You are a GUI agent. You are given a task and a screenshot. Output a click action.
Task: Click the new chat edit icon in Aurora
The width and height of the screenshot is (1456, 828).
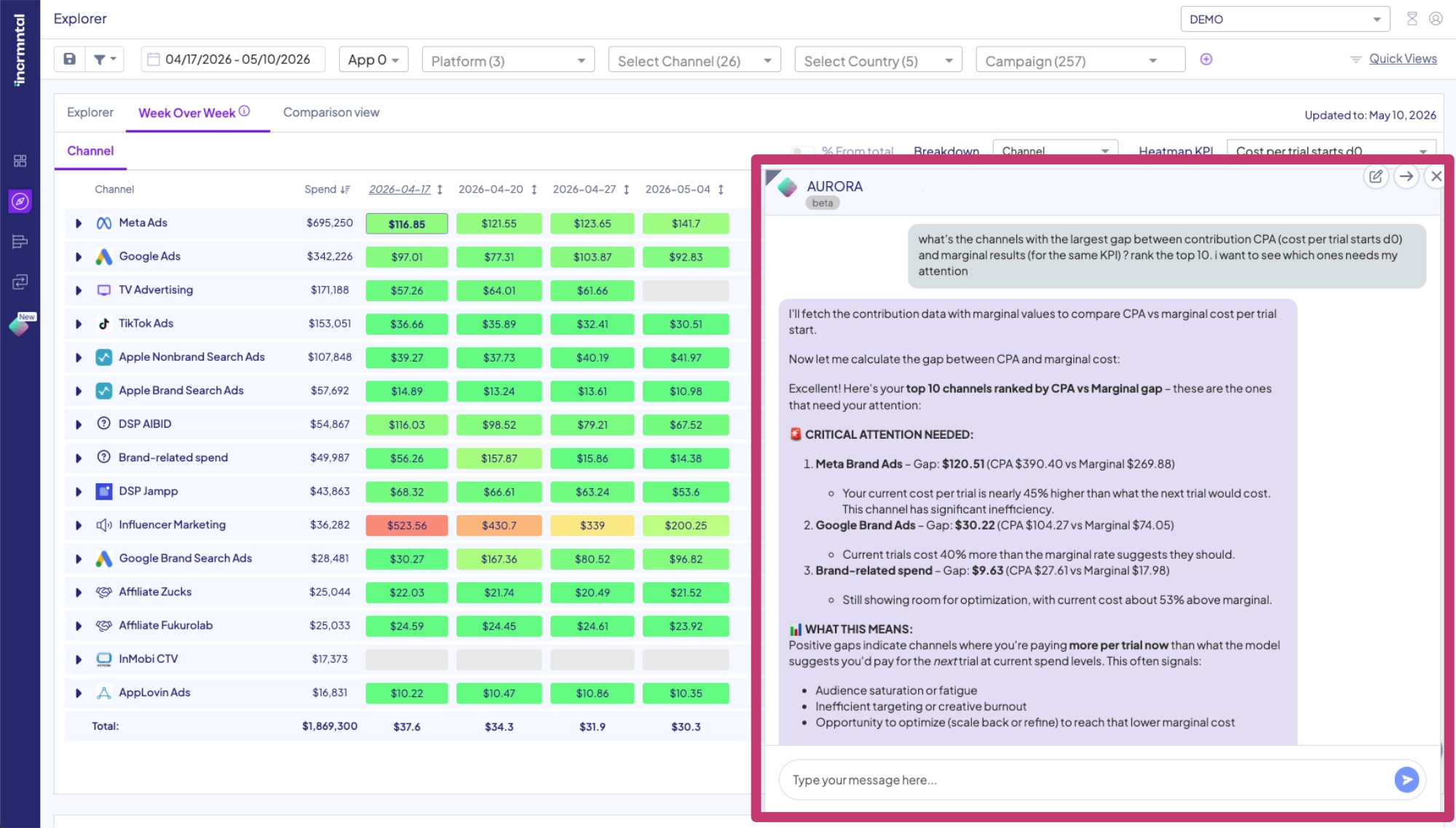1376,176
